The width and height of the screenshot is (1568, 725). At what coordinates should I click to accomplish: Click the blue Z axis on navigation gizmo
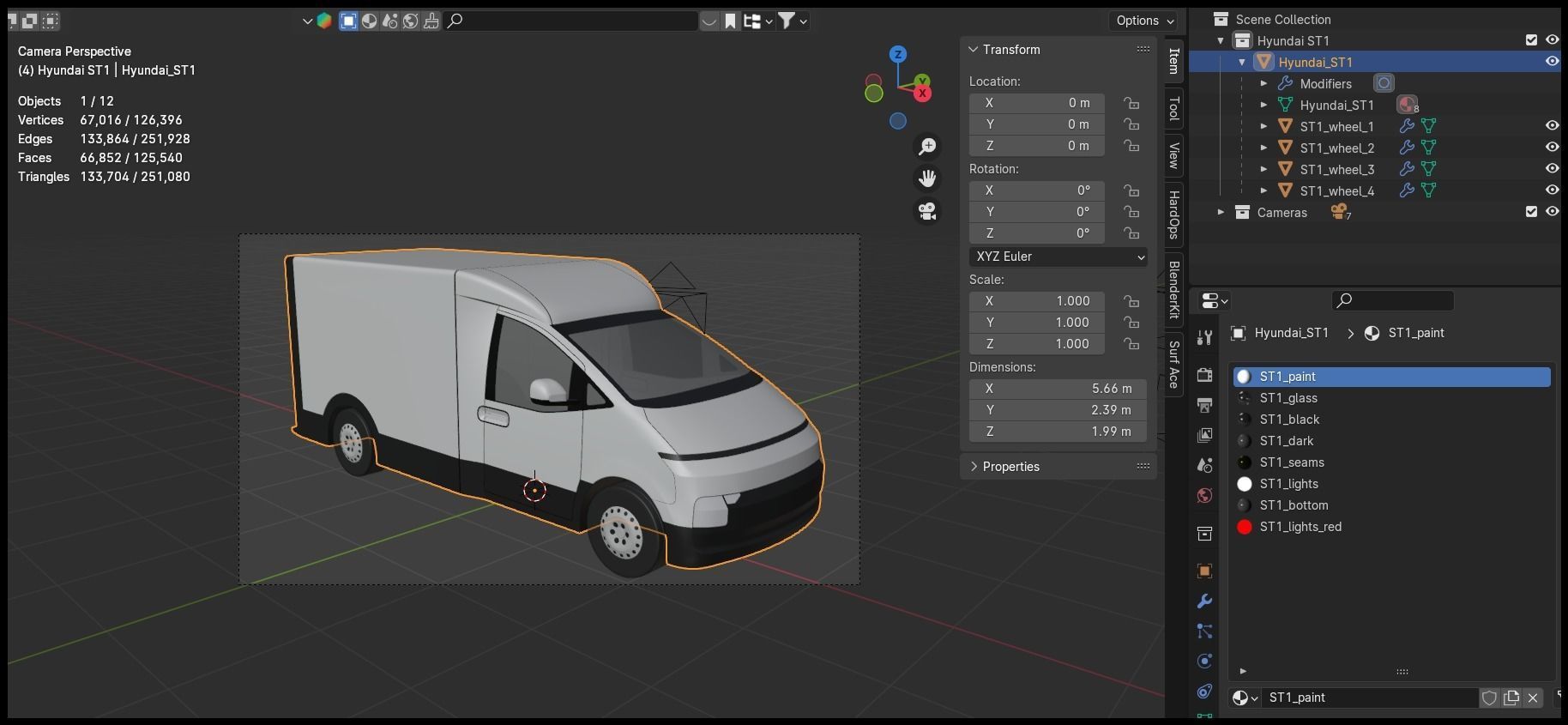point(898,54)
